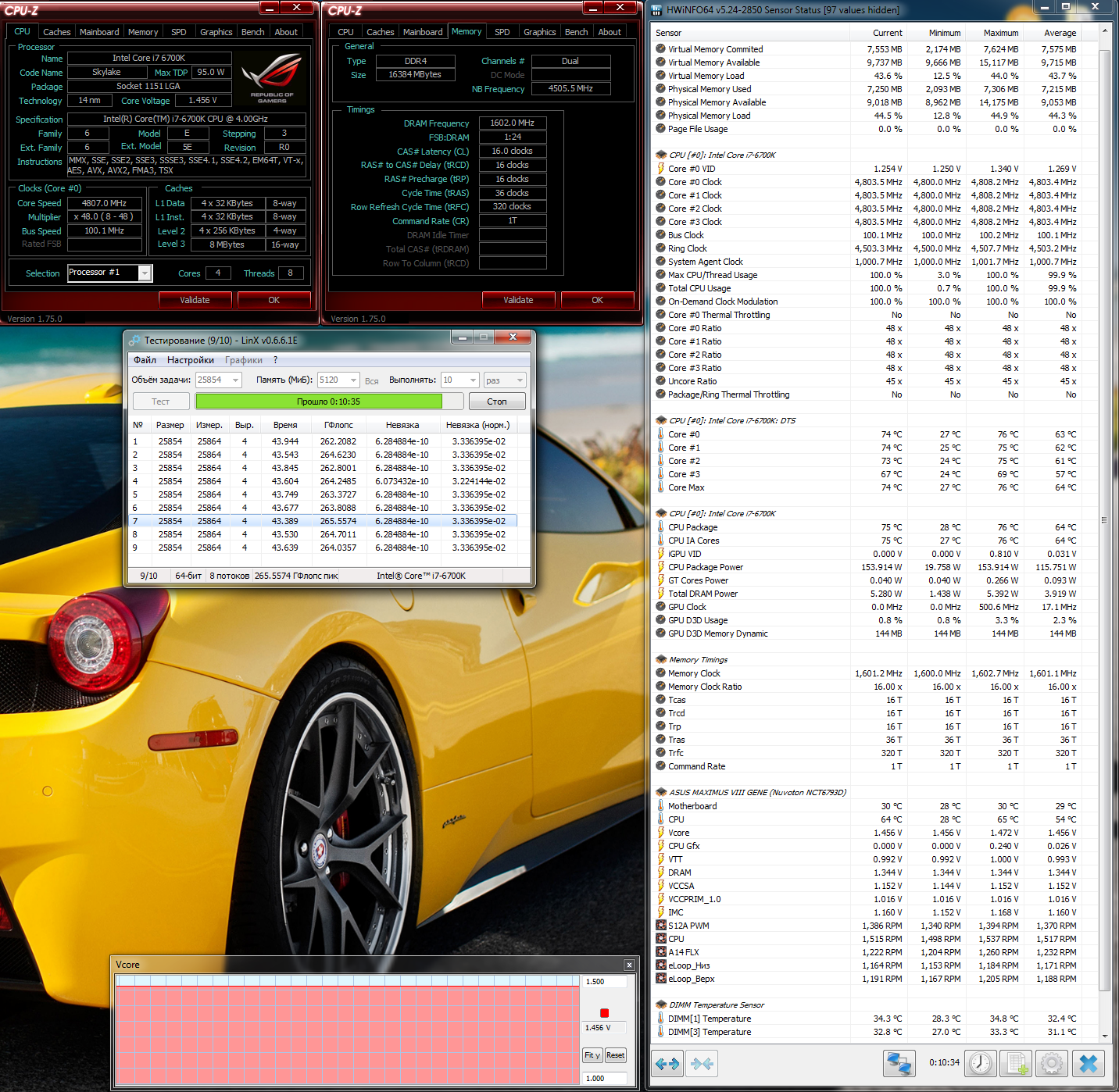Open HWiNFO remote network monitors icon
The width and height of the screenshot is (1119, 1092).
(899, 1063)
